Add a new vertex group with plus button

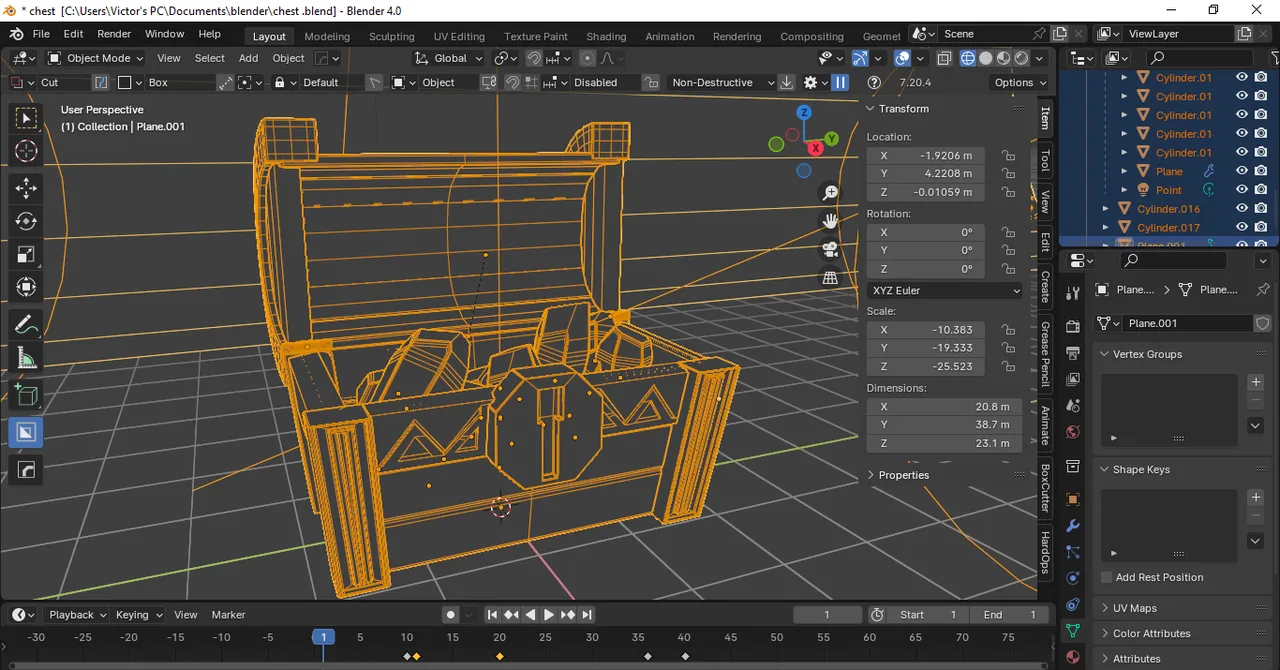(1256, 382)
